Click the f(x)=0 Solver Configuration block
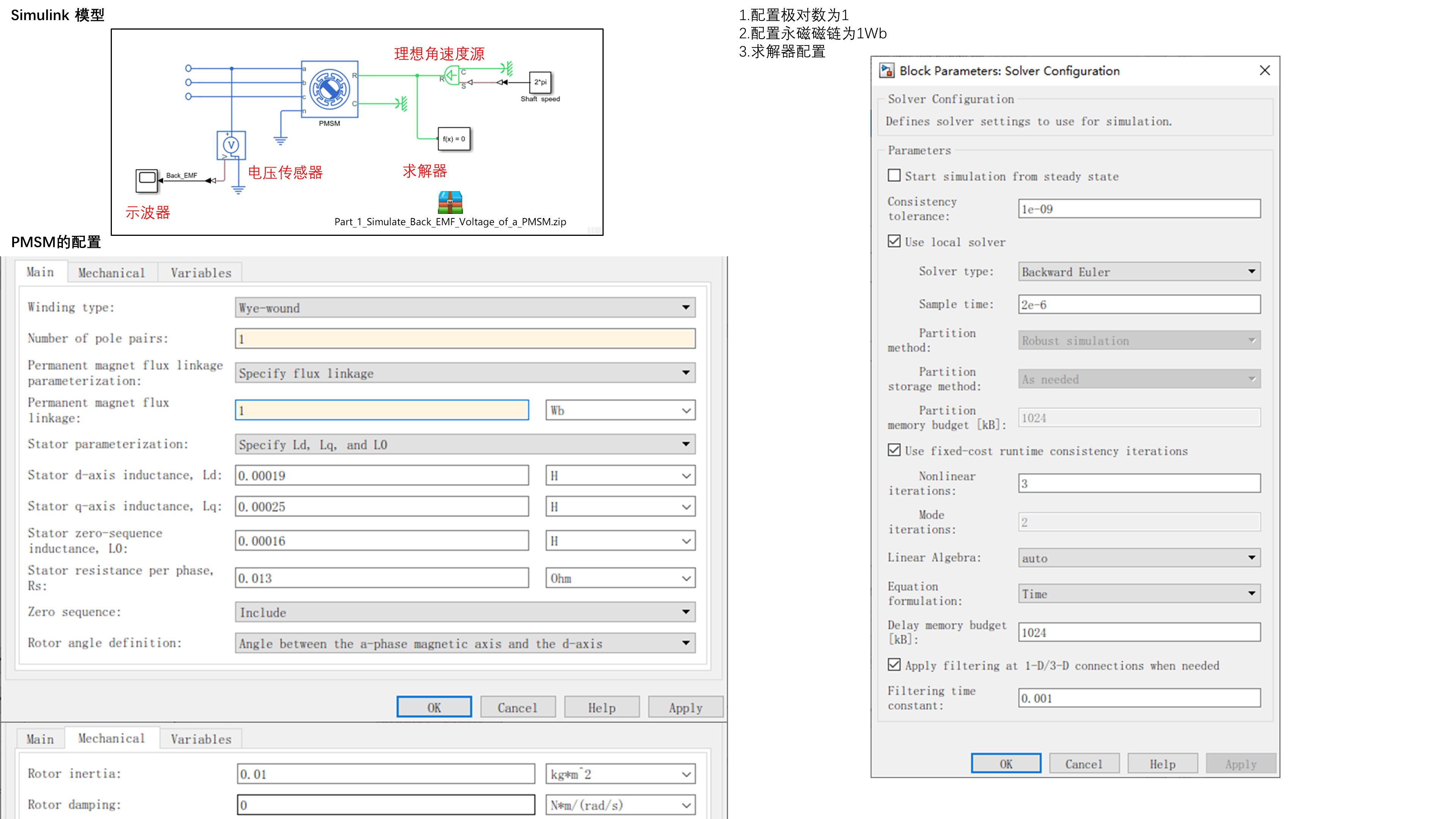 (455, 138)
